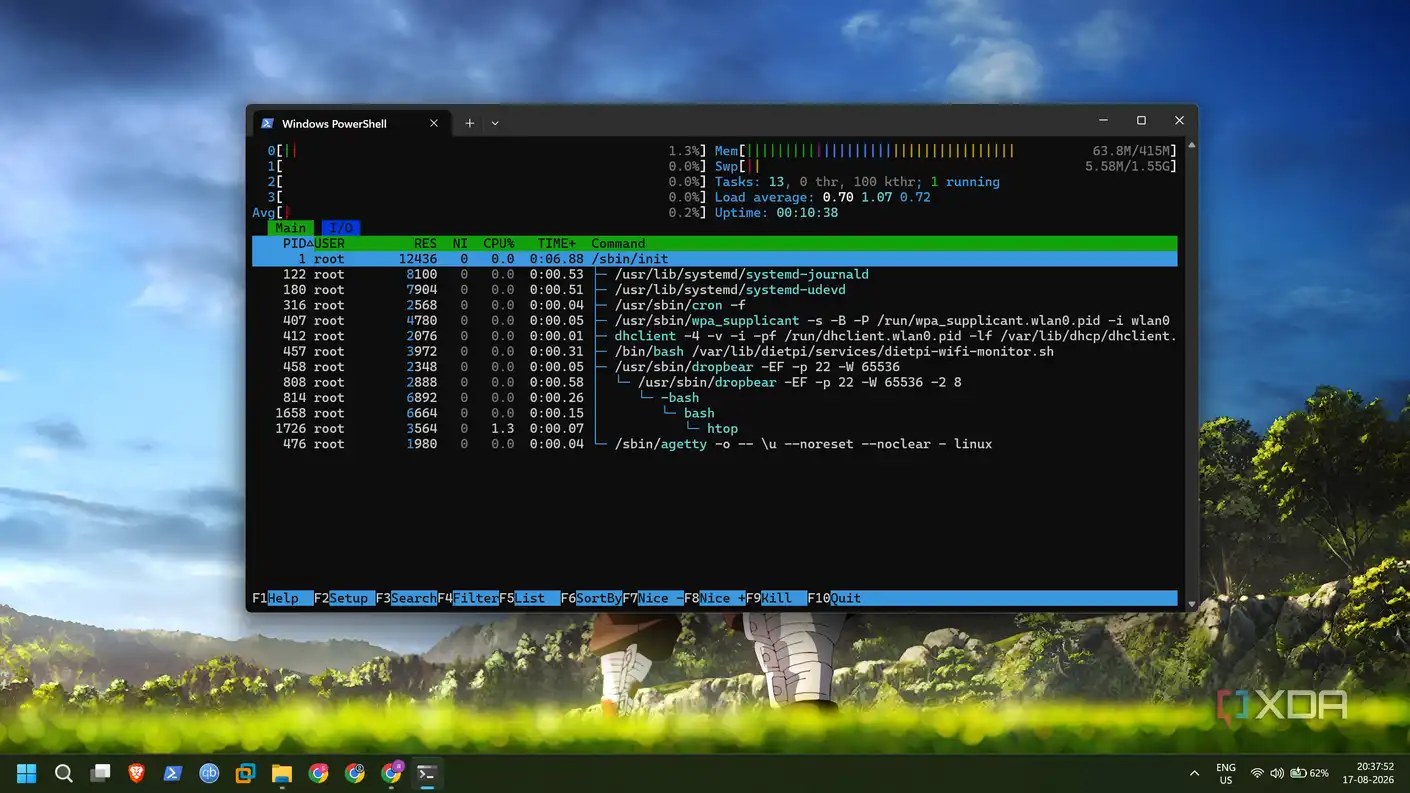Add a new terminal tab
The width and height of the screenshot is (1410, 793).
(469, 123)
